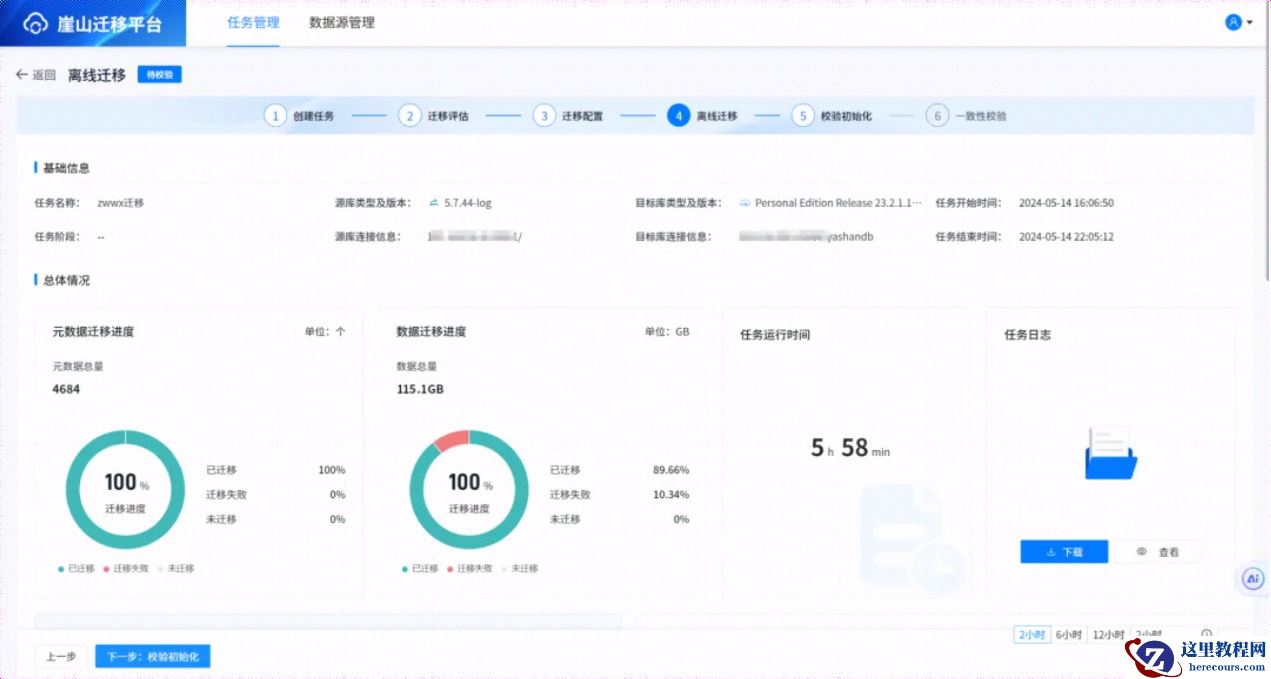The width and height of the screenshot is (1271, 679).
Task: Select the 2小时 time range
Action: (1031, 634)
